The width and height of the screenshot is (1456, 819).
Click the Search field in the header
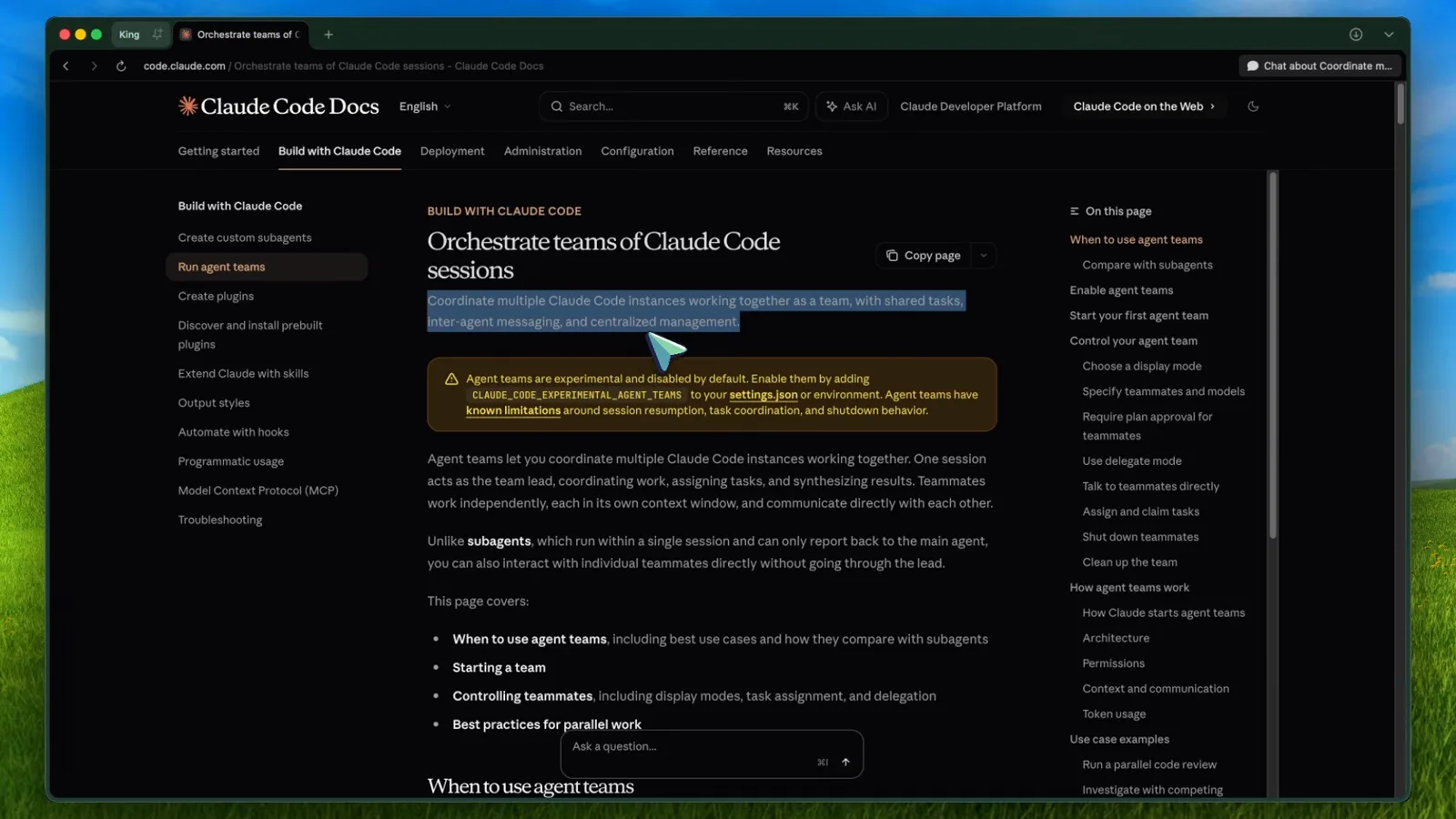point(673,106)
